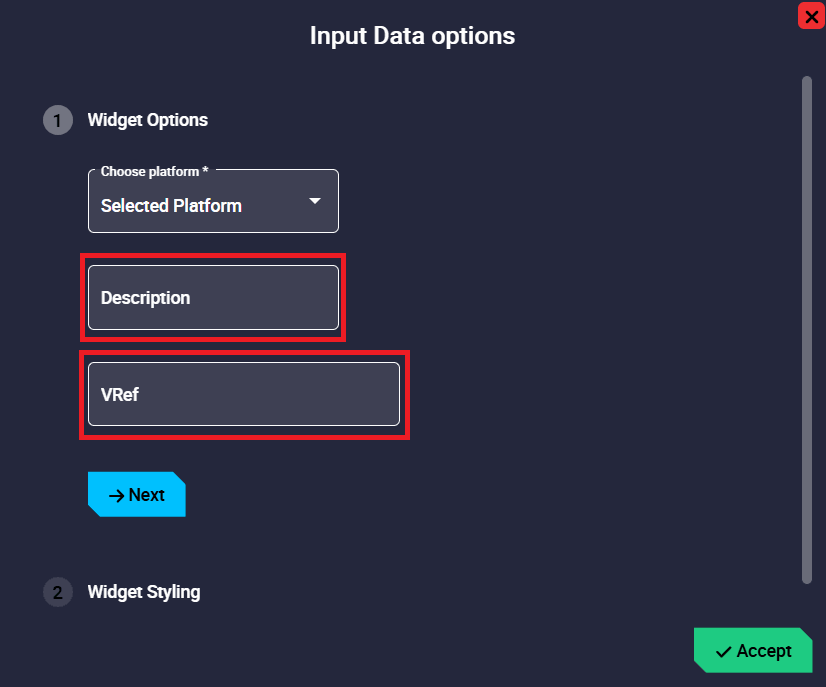Screen dimensions: 826x687
Task: Click the red X icon
Action: pyautogui.click(x=811, y=16)
